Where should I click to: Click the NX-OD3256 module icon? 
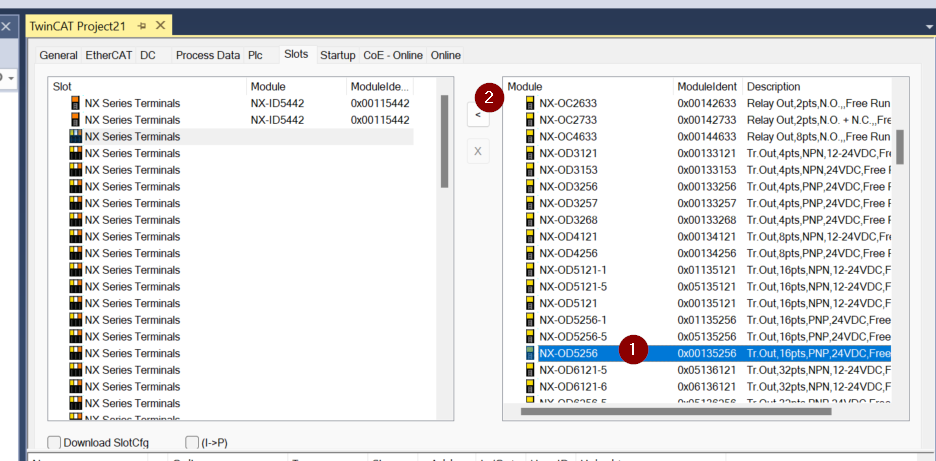[529, 187]
